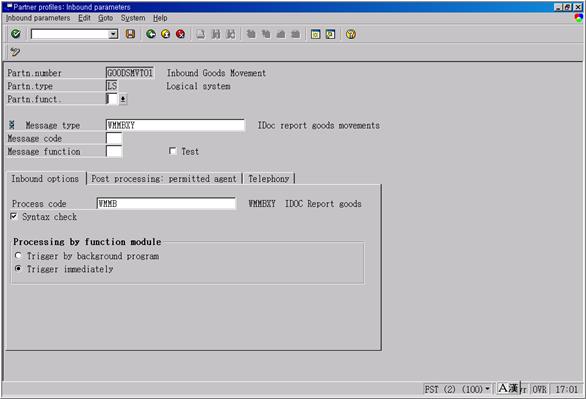The image size is (586, 399).
Task: Select Trigger by background program radio button
Action: tap(18, 256)
